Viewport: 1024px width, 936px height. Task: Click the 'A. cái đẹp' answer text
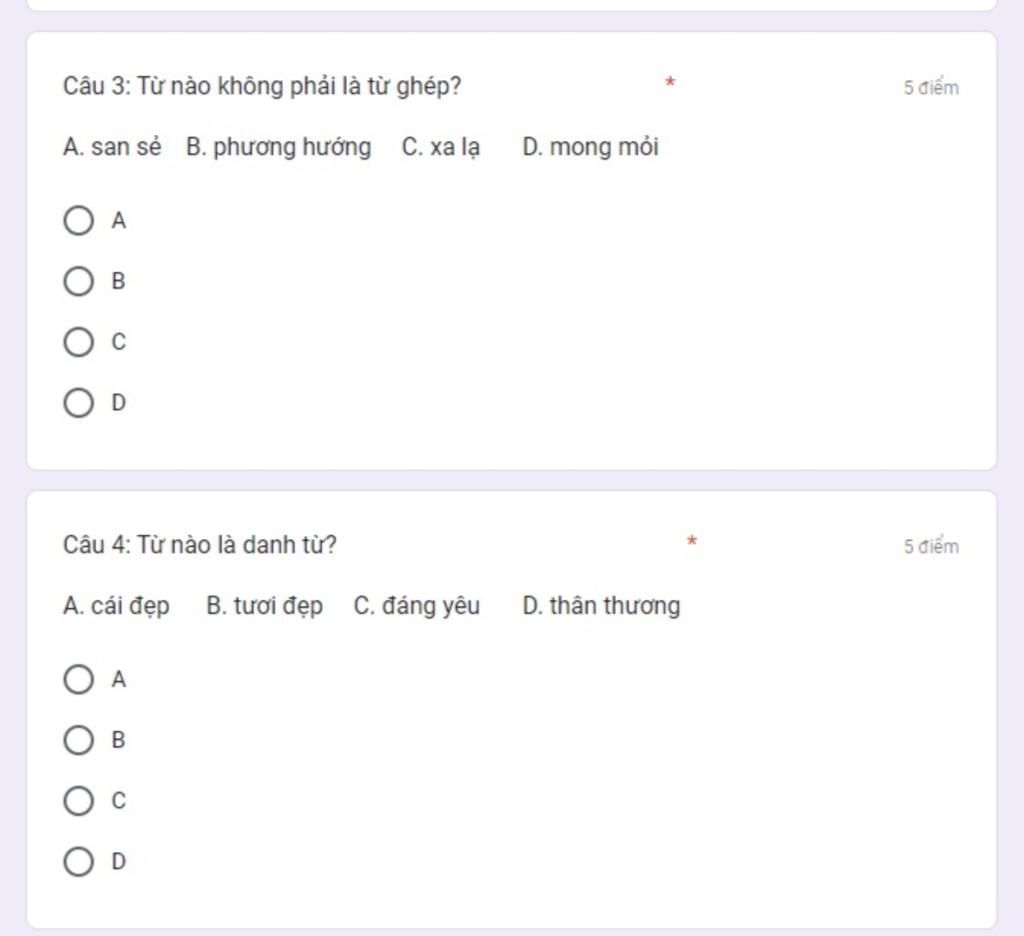[x=116, y=606]
